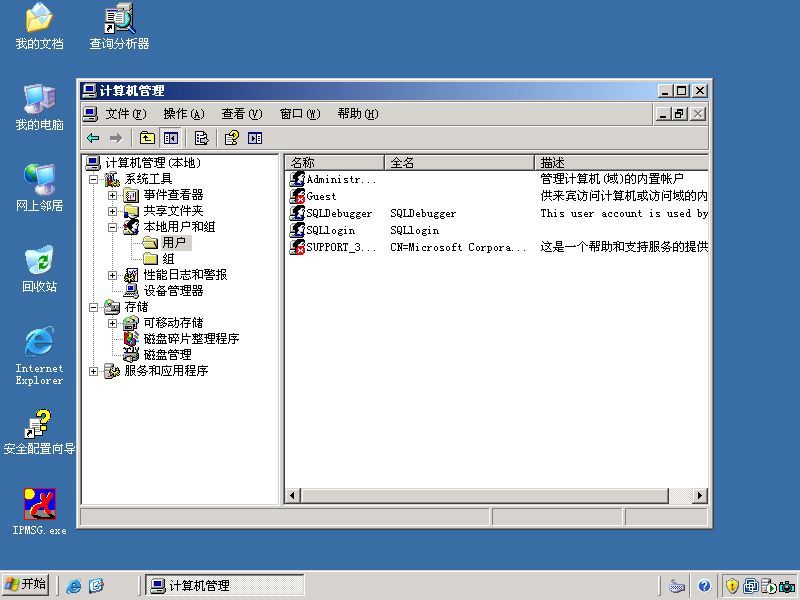Click the SQLlogin user account icon

point(297,230)
